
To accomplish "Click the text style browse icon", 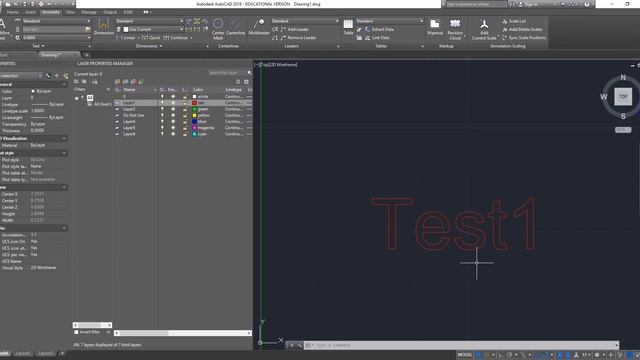I will click(x=88, y=29).
